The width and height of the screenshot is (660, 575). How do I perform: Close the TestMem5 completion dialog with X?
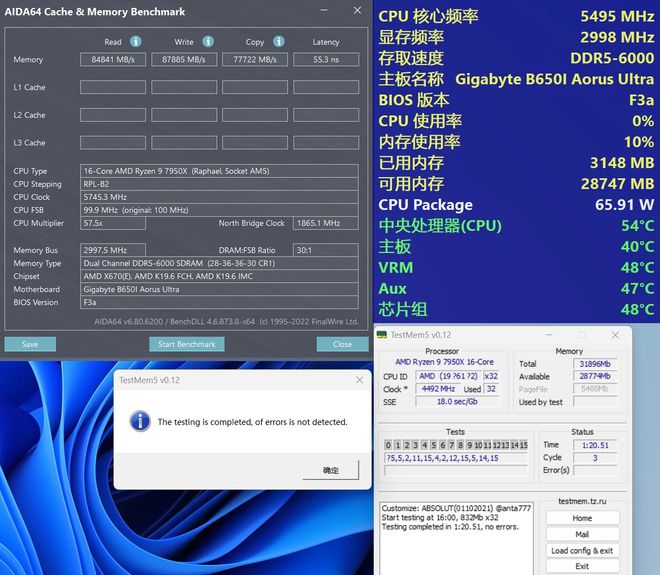pyautogui.click(x=359, y=380)
